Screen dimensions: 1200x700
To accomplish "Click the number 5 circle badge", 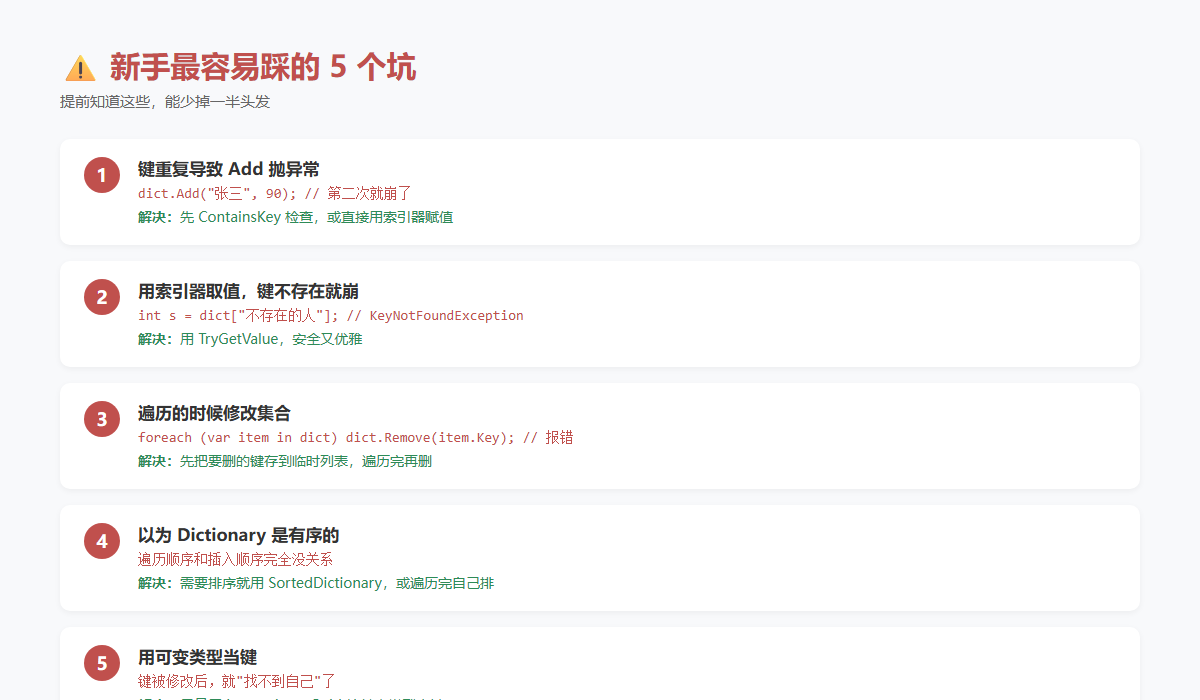I will click(102, 663).
